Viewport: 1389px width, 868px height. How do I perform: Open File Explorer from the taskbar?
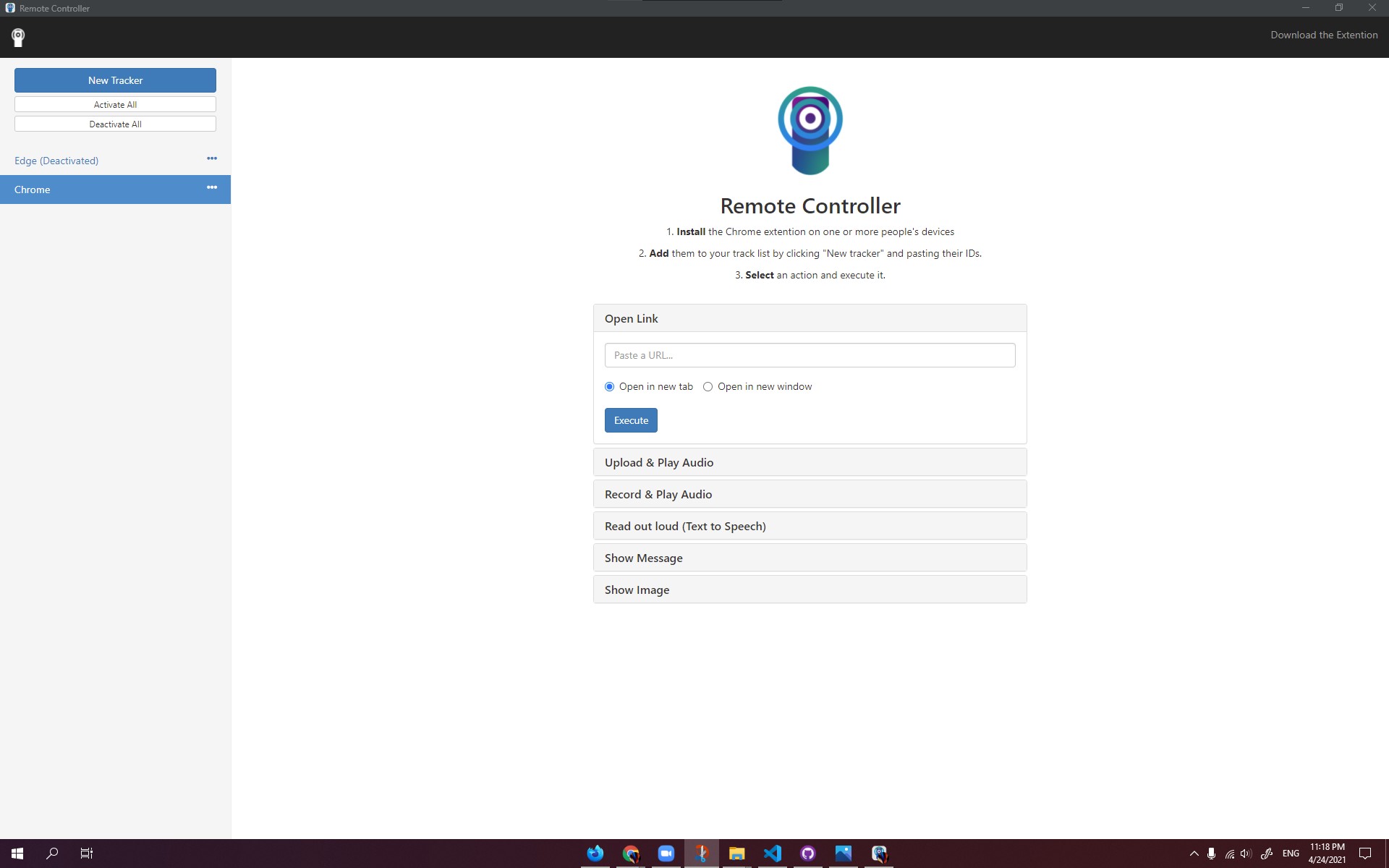(x=737, y=854)
